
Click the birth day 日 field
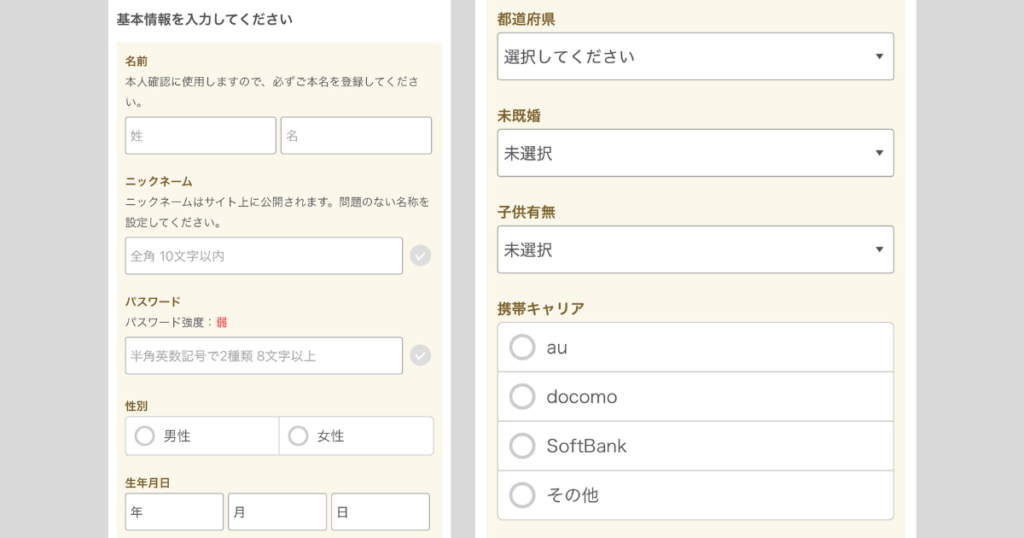click(381, 512)
